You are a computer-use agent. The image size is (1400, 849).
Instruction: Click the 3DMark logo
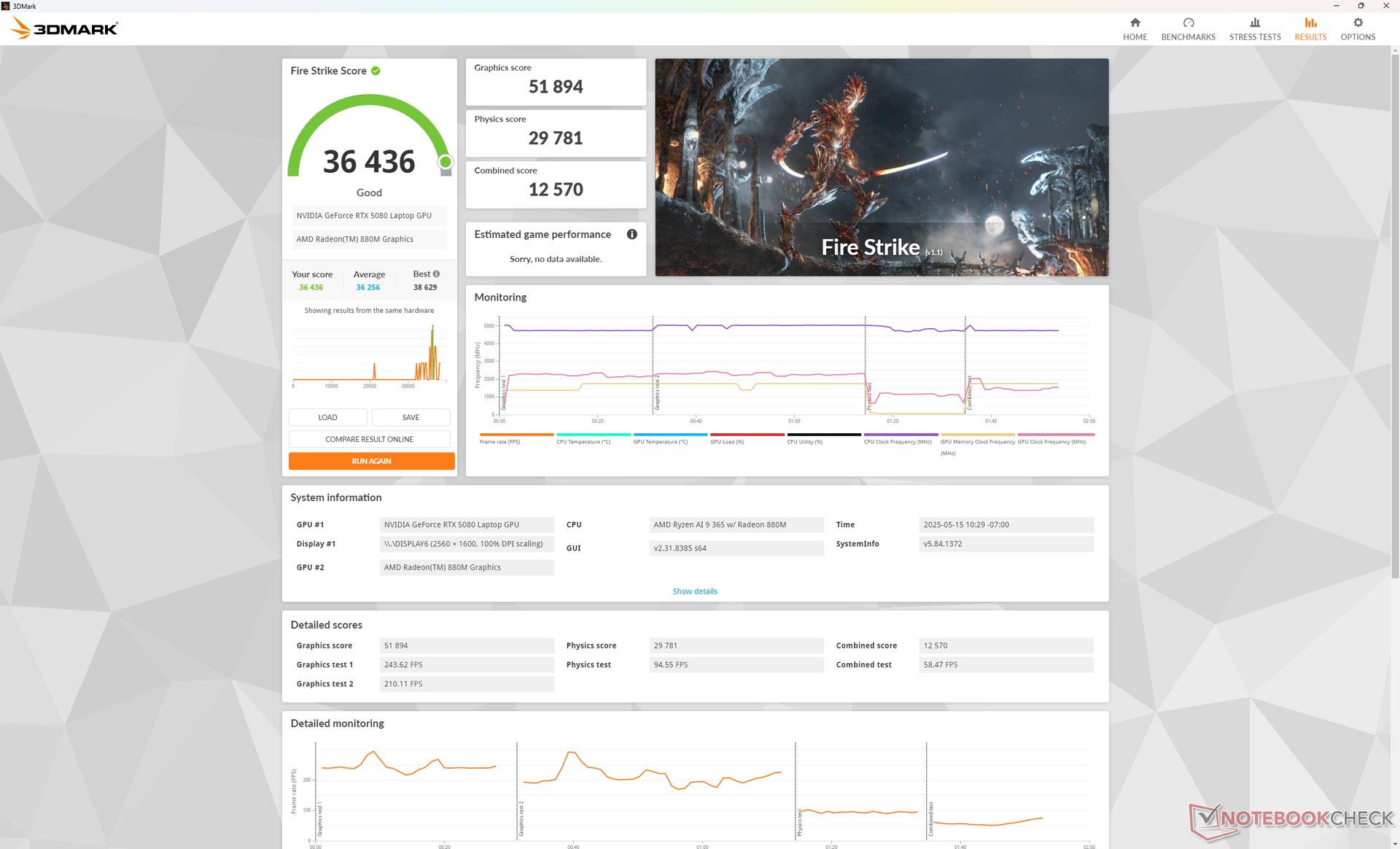point(64,28)
